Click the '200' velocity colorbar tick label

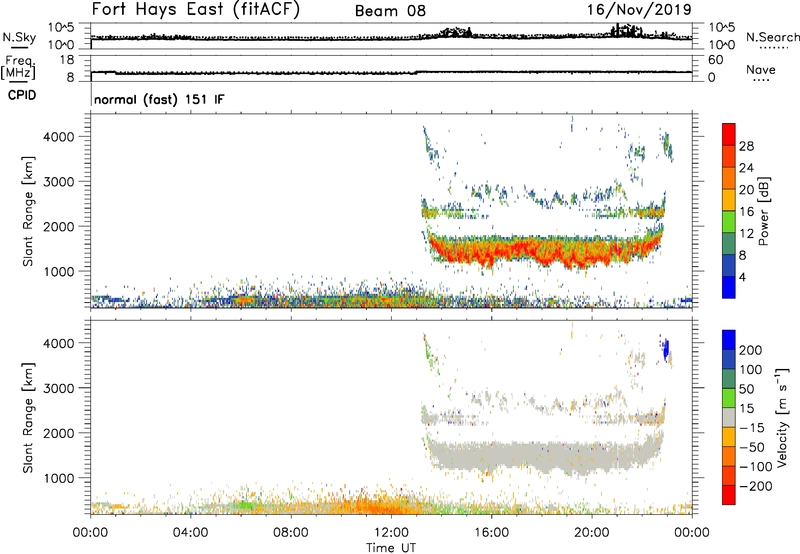[751, 350]
